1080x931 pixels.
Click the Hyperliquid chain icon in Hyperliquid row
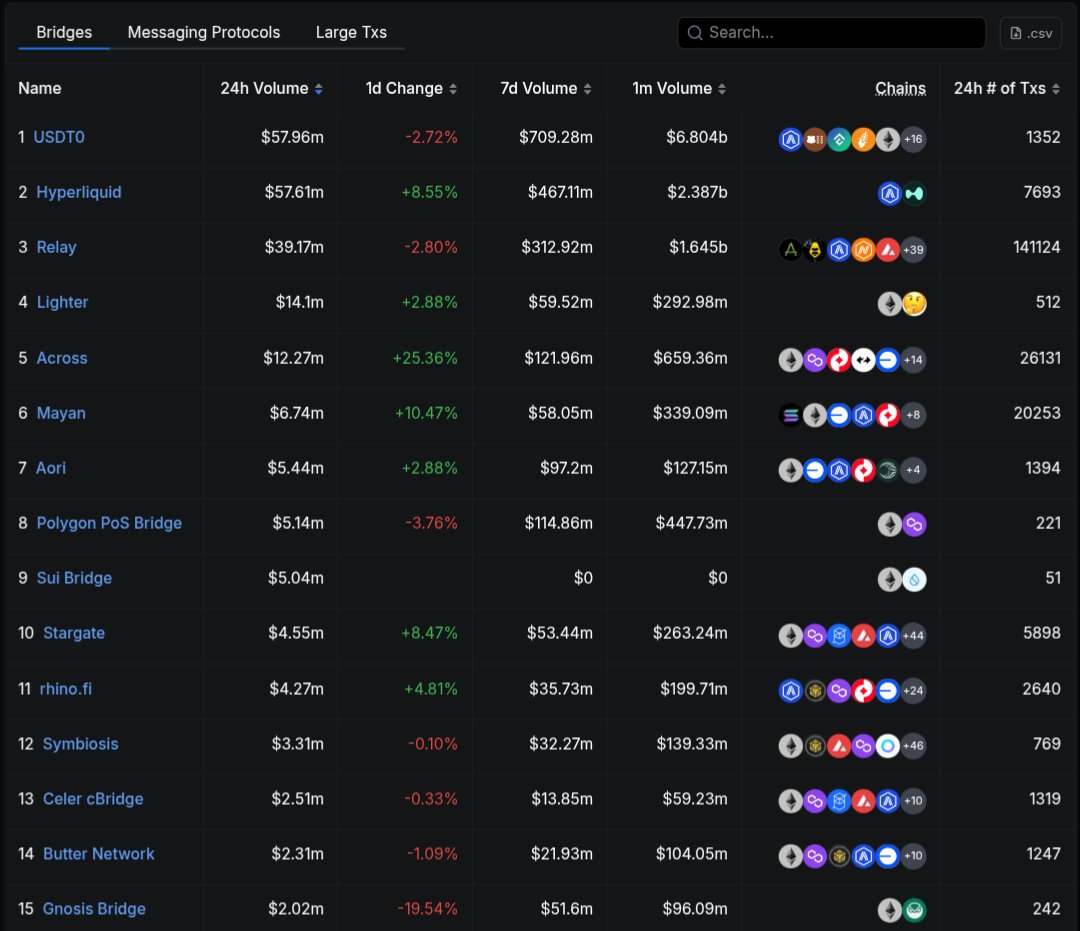(914, 194)
